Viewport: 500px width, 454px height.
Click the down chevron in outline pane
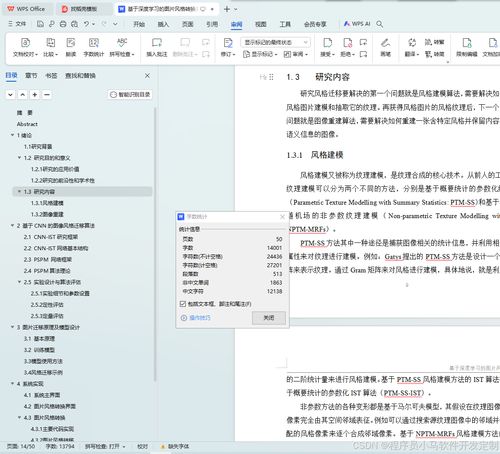[x=11, y=95]
